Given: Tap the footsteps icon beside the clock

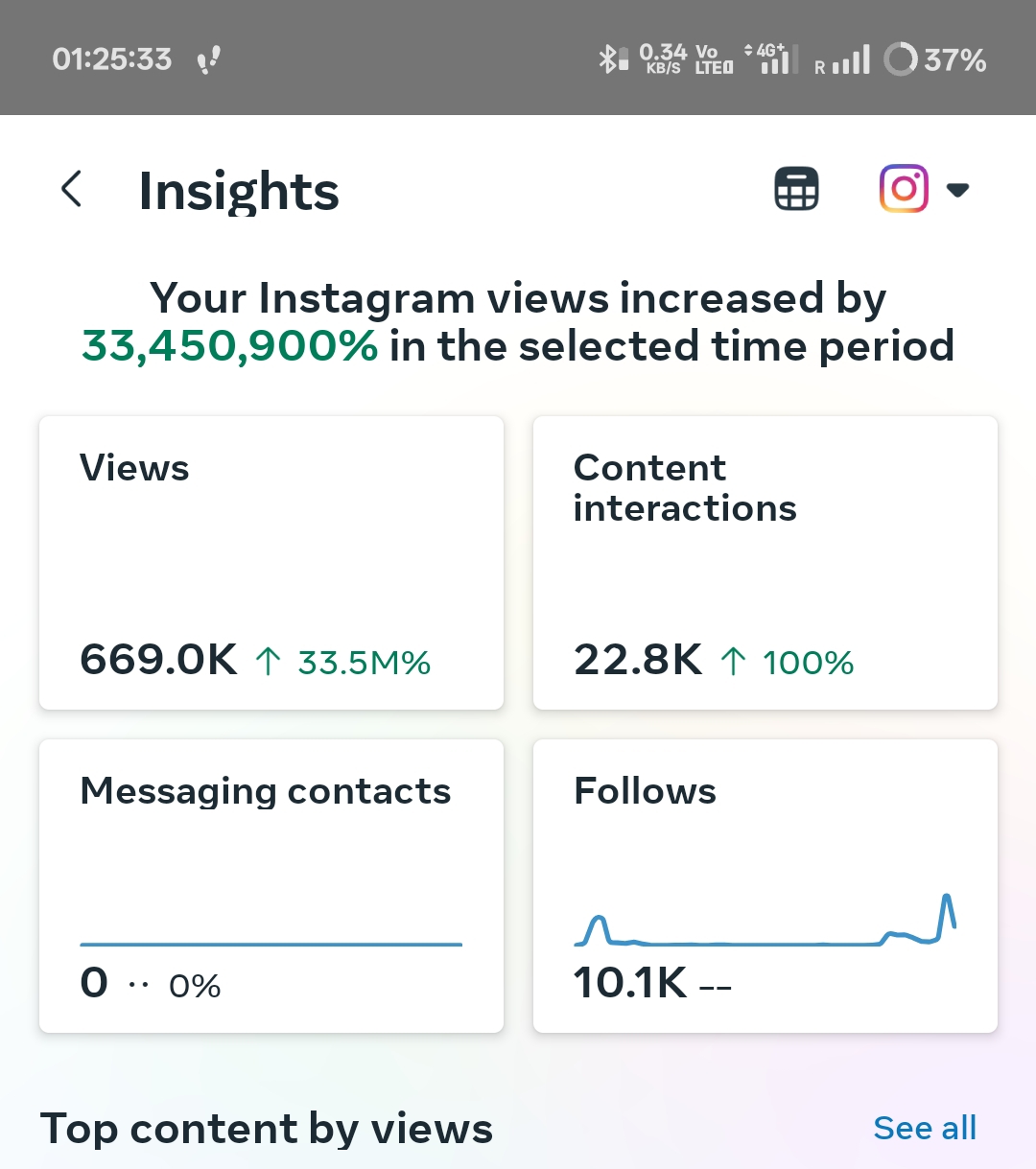Looking at the screenshot, I should point(208,60).
